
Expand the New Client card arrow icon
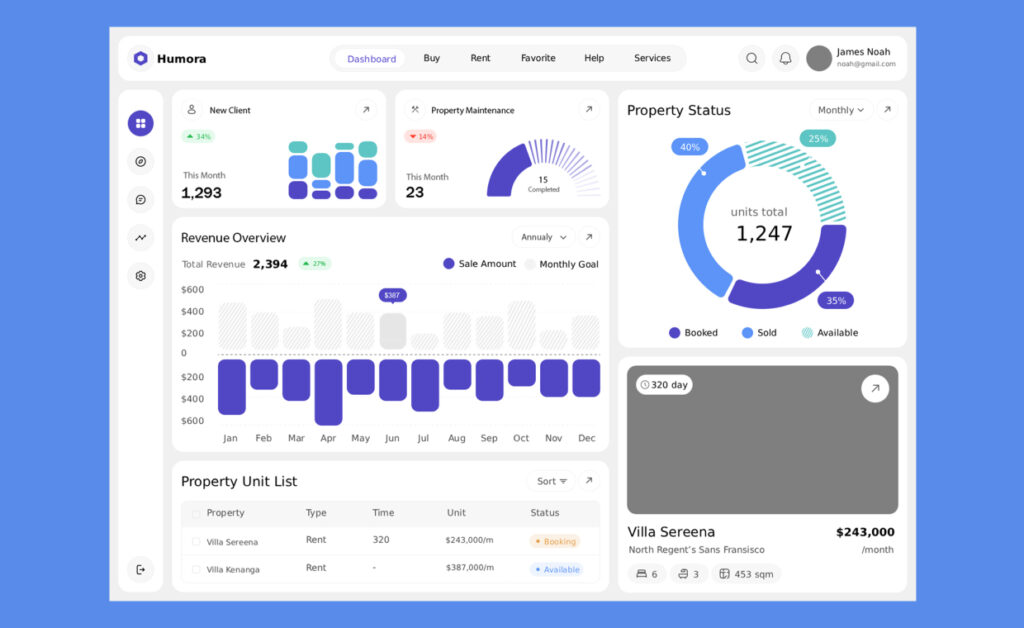click(366, 110)
